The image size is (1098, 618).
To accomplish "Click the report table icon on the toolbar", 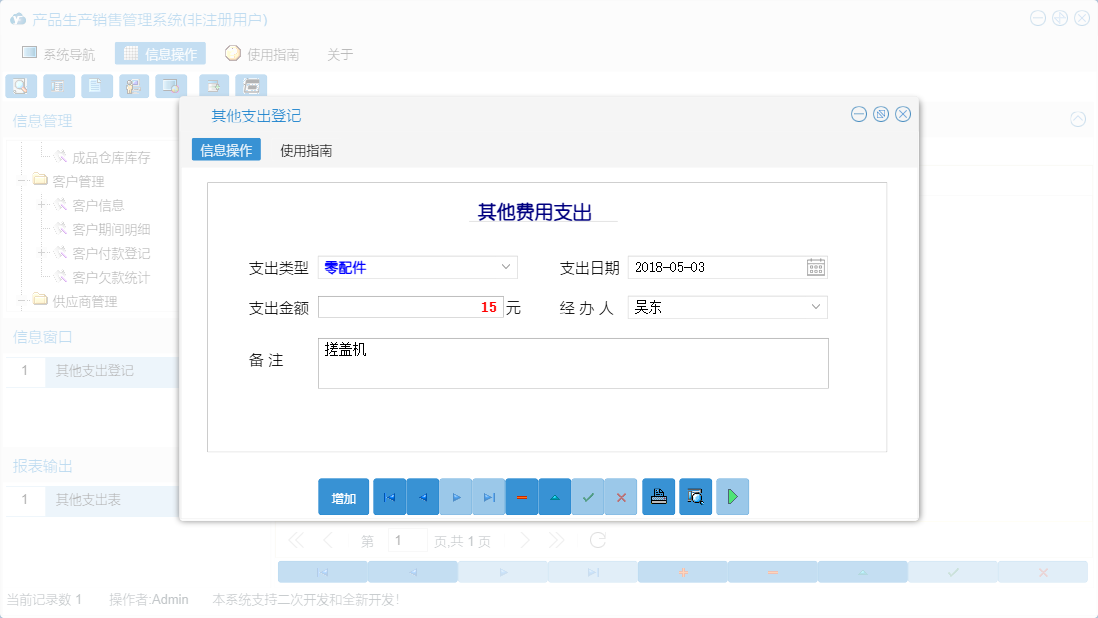I will tap(59, 86).
